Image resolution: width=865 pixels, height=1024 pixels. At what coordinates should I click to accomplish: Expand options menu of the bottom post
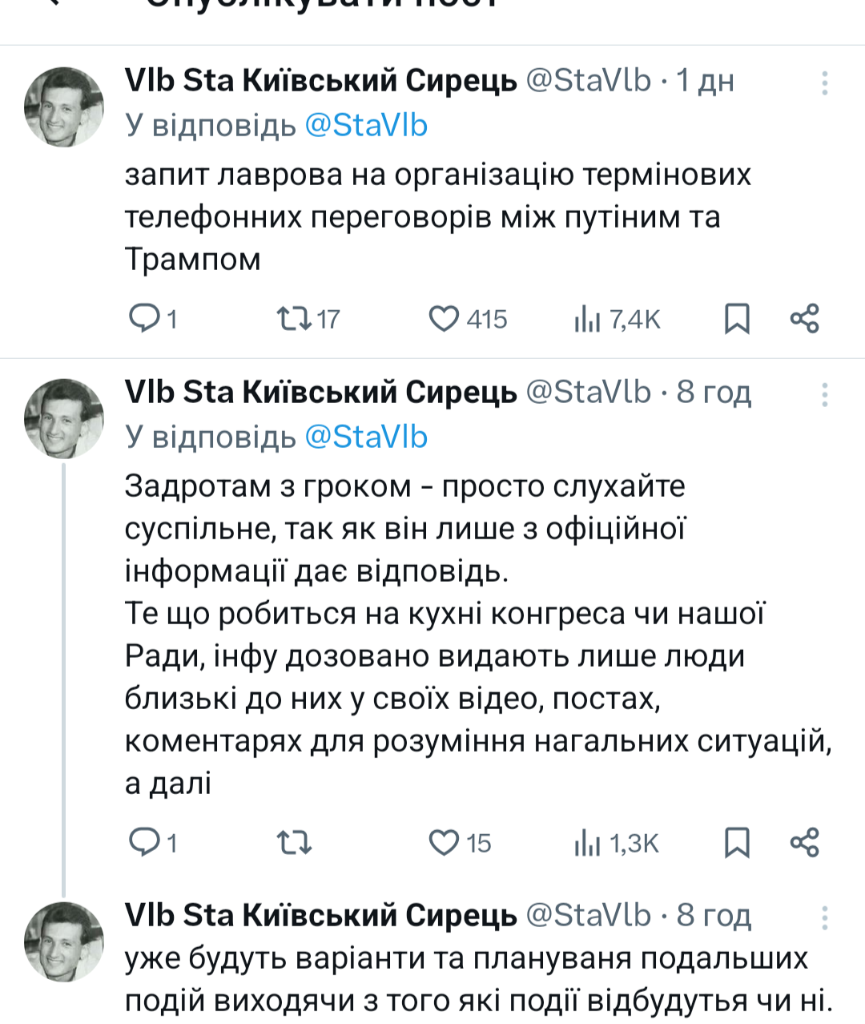click(x=824, y=916)
